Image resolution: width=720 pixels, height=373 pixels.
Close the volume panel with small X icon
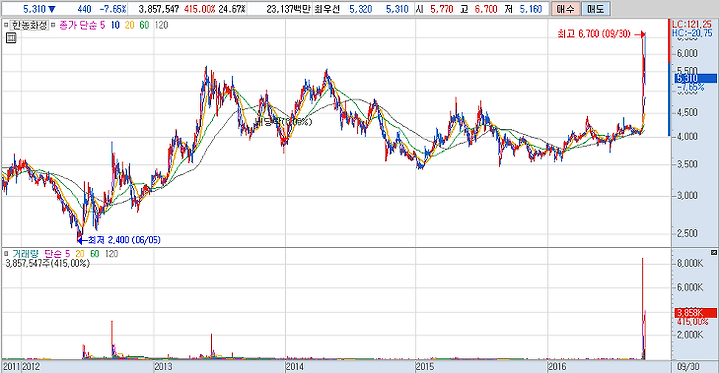point(713,253)
